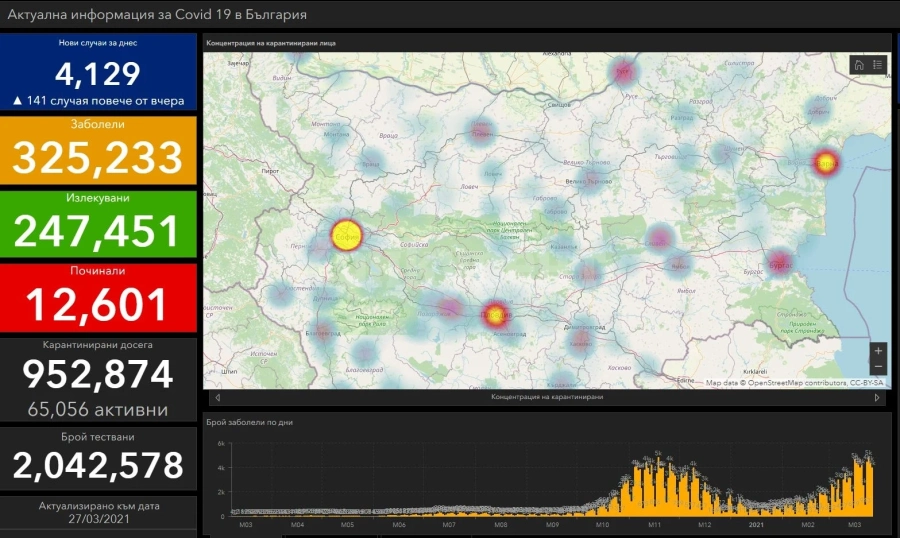Screen dimensions: 900x538
Task: Click the M11 peak bars in chart
Action: (658, 486)
